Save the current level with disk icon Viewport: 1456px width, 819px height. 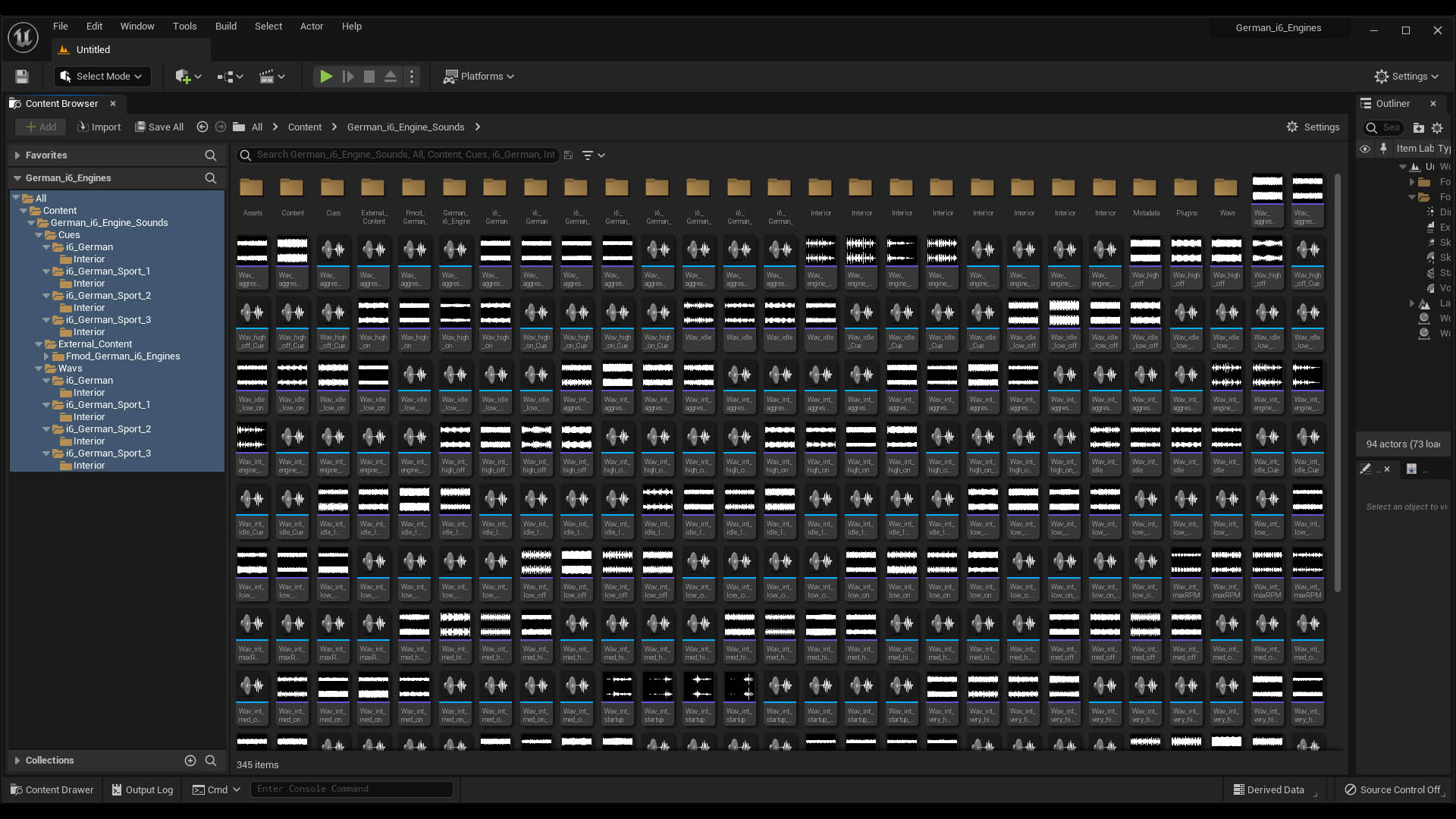(x=22, y=77)
